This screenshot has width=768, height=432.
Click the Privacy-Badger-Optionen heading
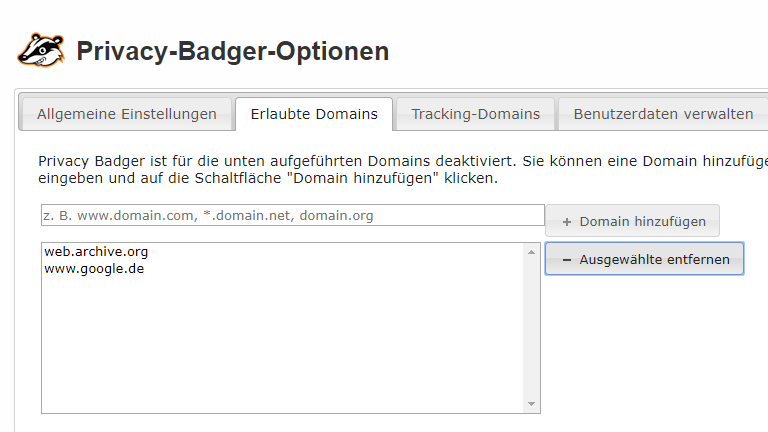[x=232, y=51]
